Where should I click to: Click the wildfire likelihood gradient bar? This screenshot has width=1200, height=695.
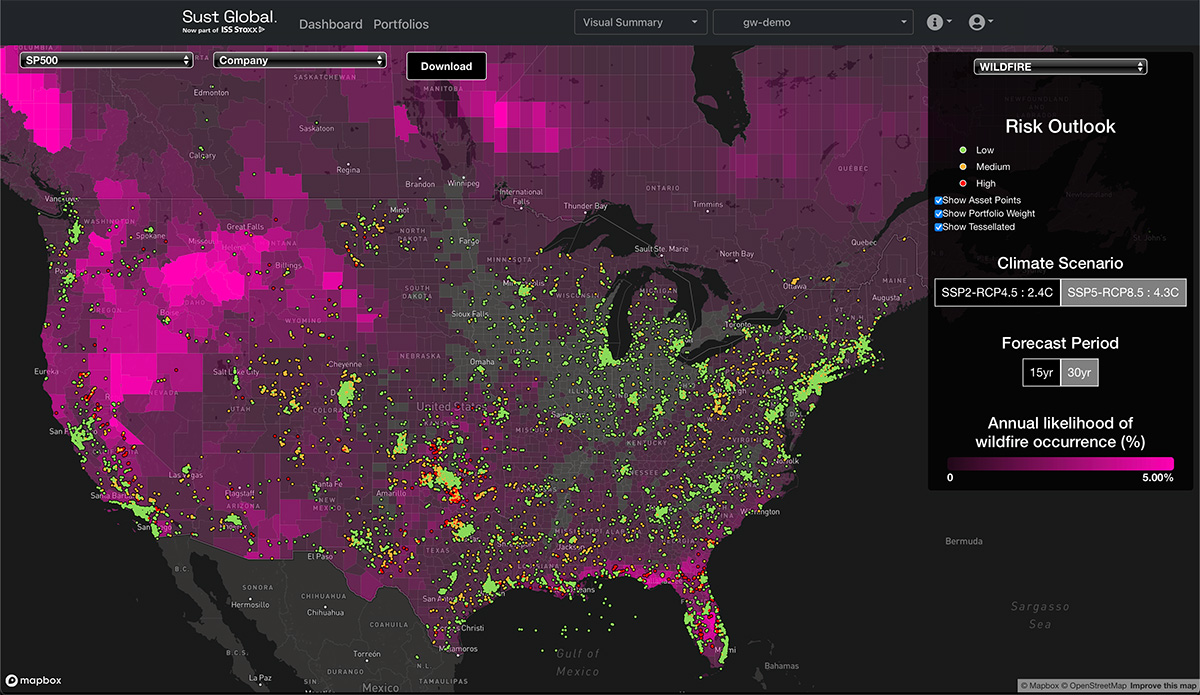1060,463
